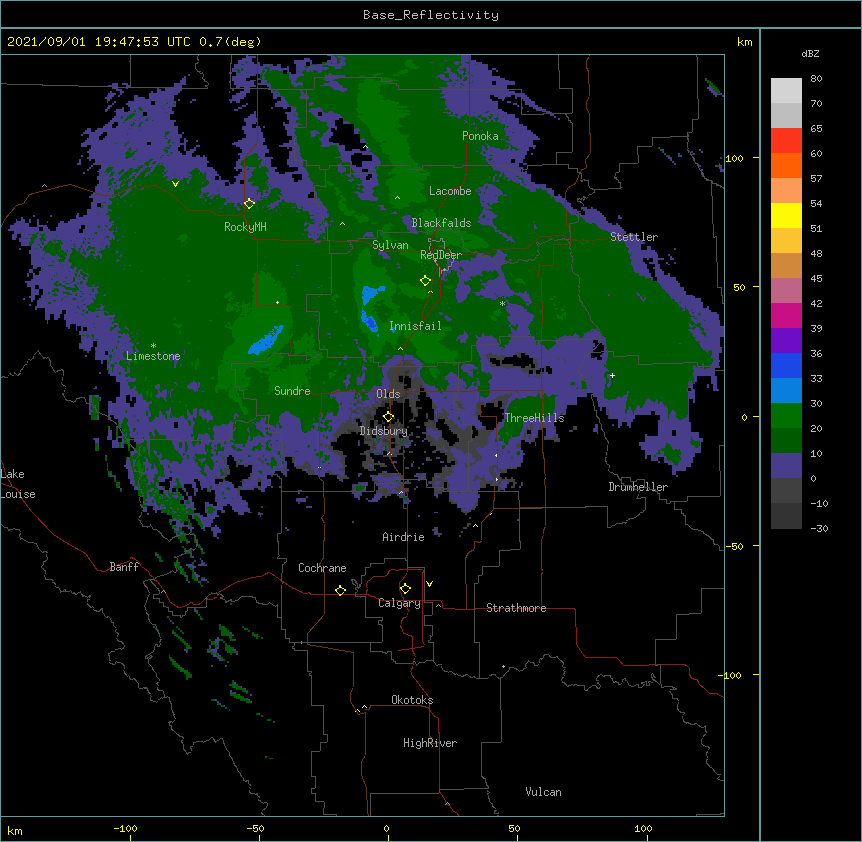Click the Okotoks town label
This screenshot has width=862, height=842.
click(412, 700)
